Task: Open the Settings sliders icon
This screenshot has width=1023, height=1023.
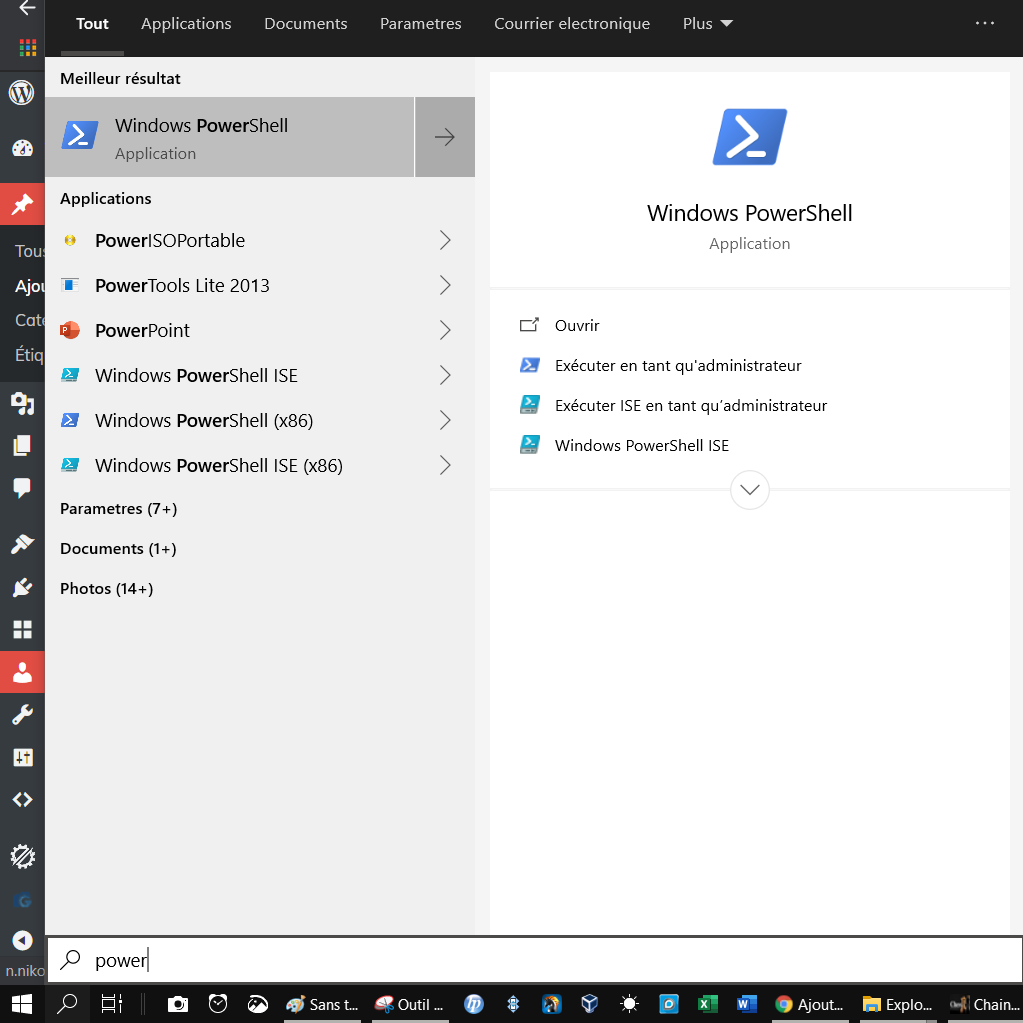Action: tap(22, 757)
